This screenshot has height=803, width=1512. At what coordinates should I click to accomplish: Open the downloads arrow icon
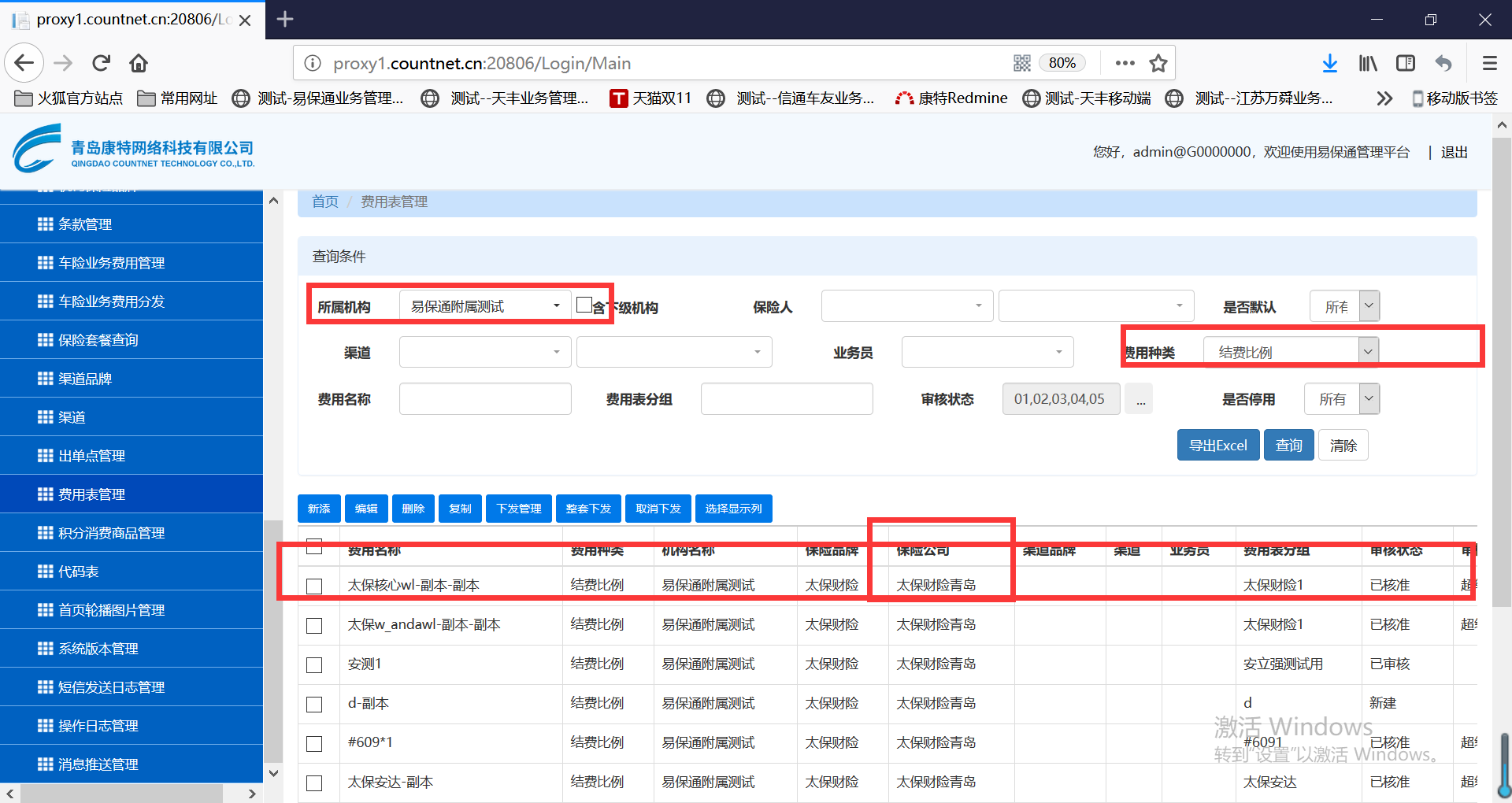(1329, 63)
